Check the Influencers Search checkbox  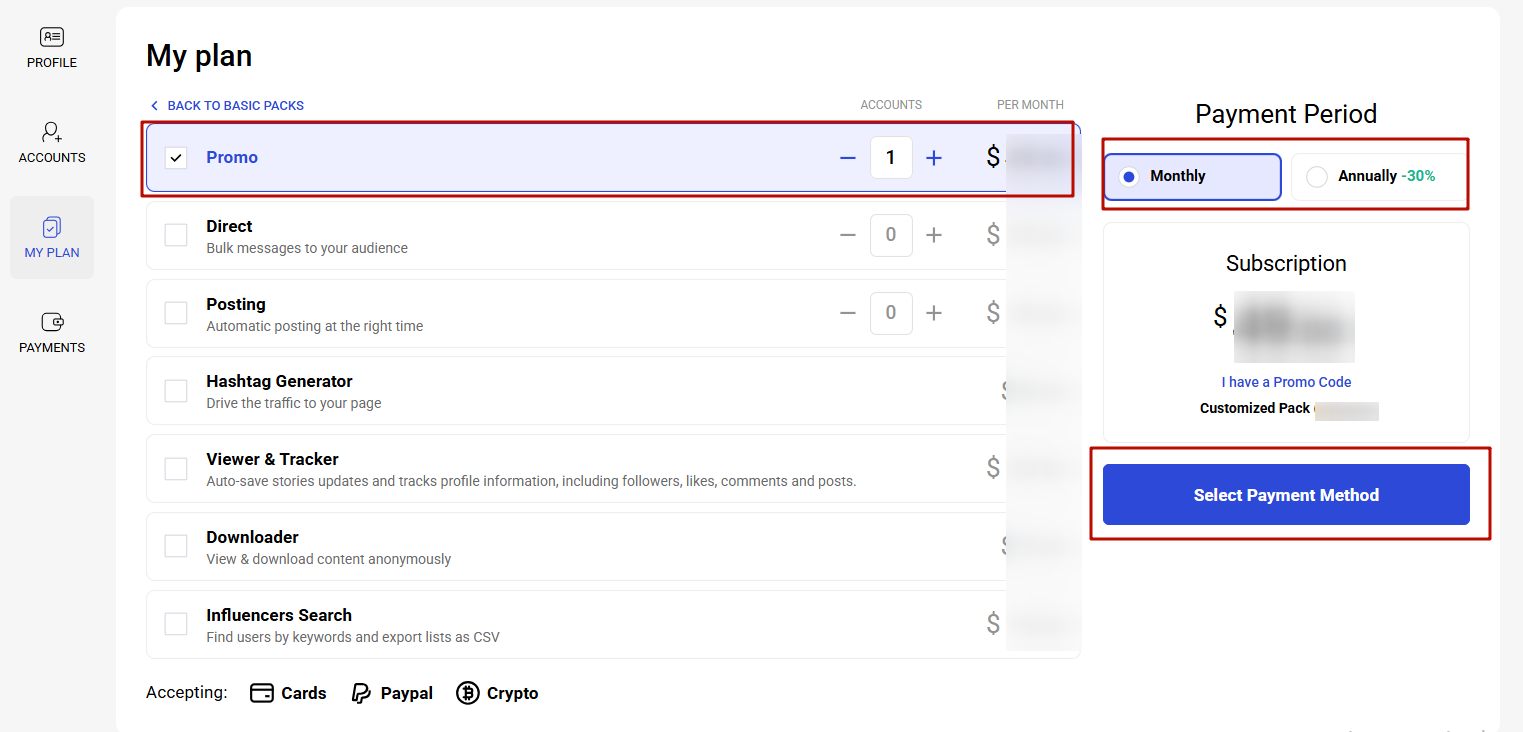point(176,624)
